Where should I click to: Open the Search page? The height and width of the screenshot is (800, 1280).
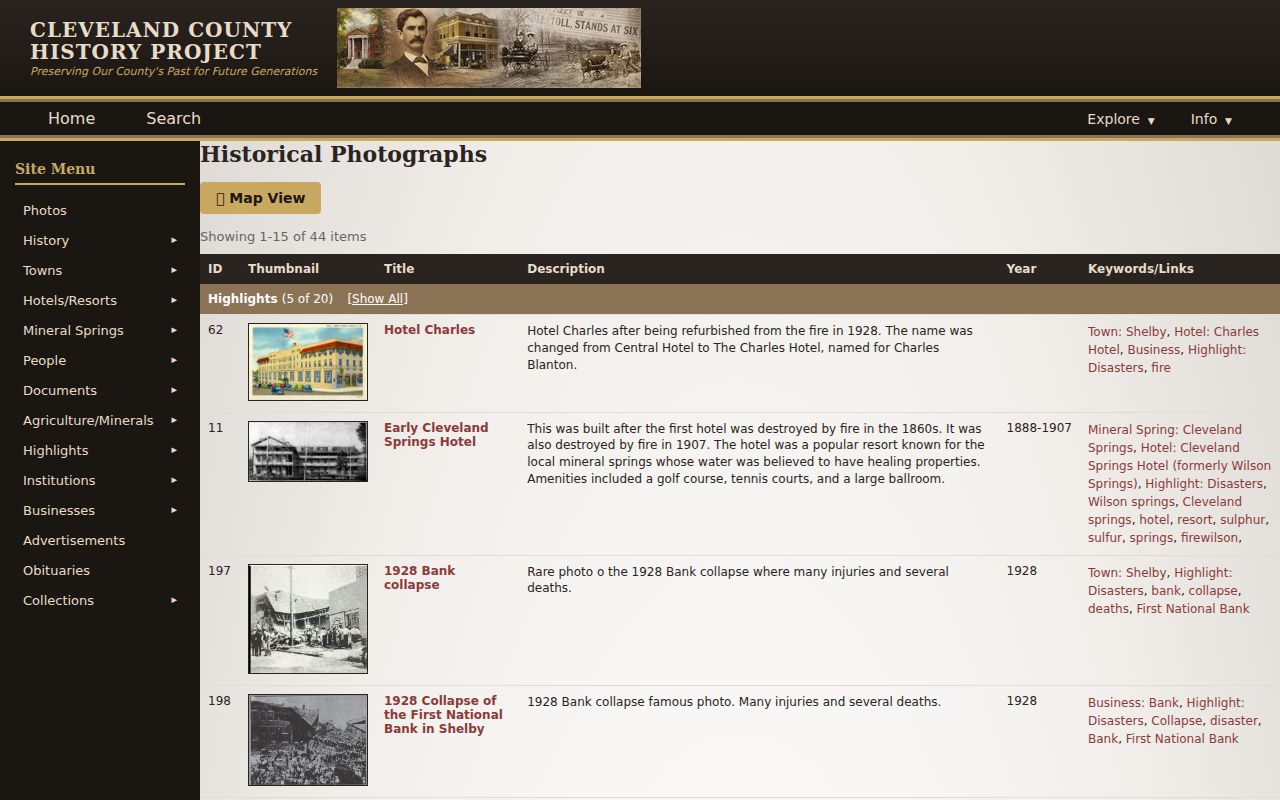point(173,118)
